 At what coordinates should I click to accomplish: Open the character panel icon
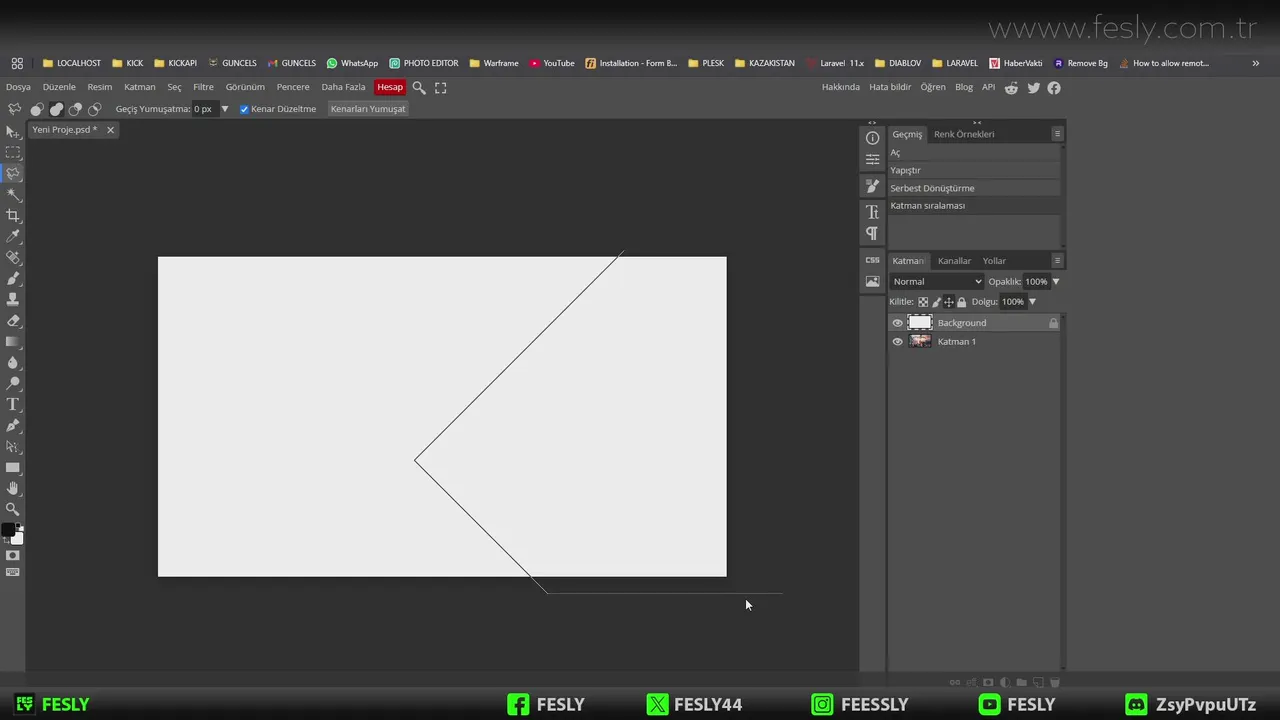click(x=872, y=212)
